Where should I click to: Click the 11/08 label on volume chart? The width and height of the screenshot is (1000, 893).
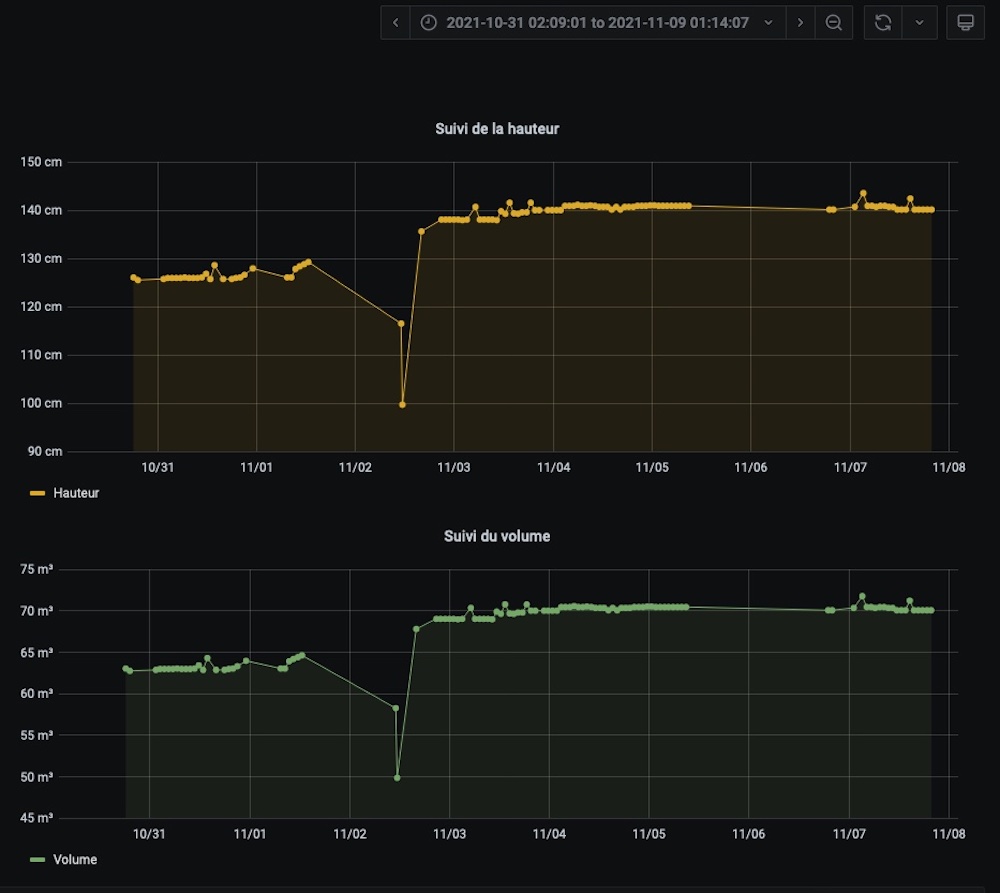coord(949,834)
